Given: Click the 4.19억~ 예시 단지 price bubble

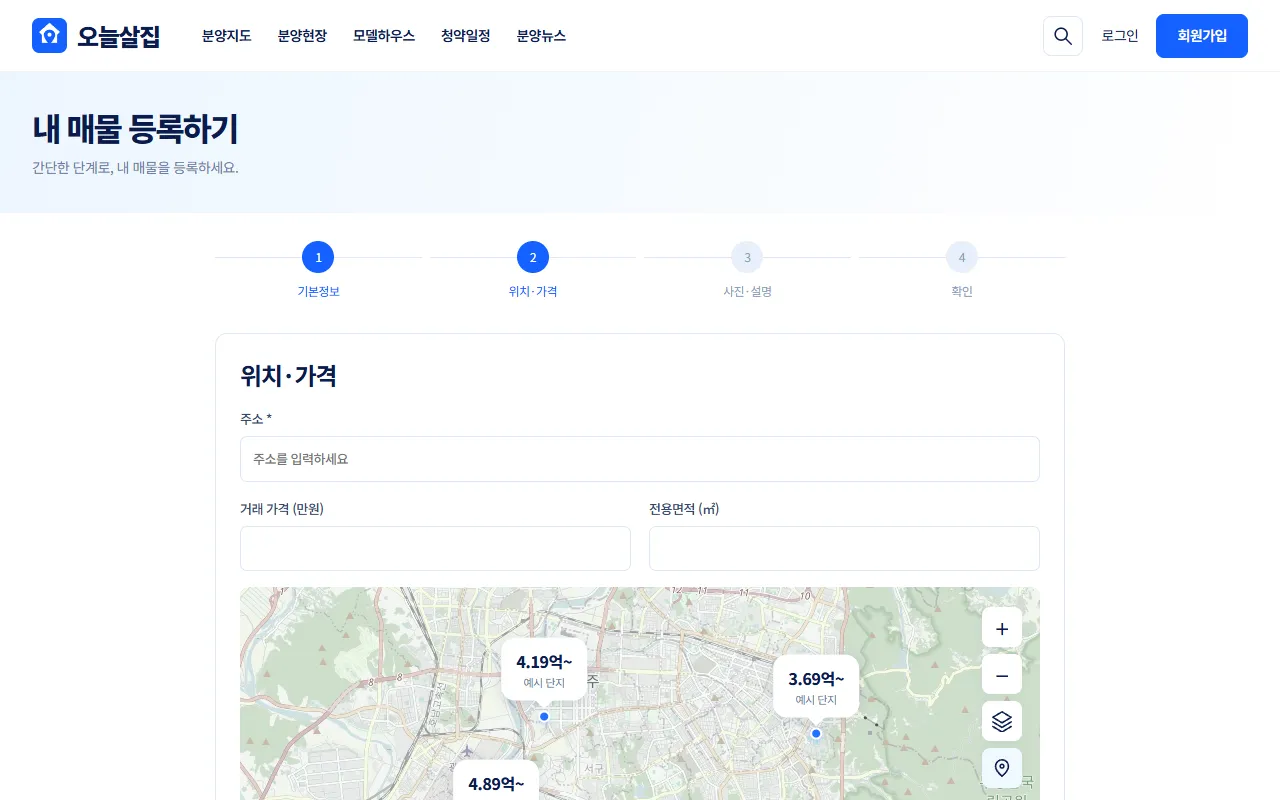Looking at the screenshot, I should click(x=544, y=669).
